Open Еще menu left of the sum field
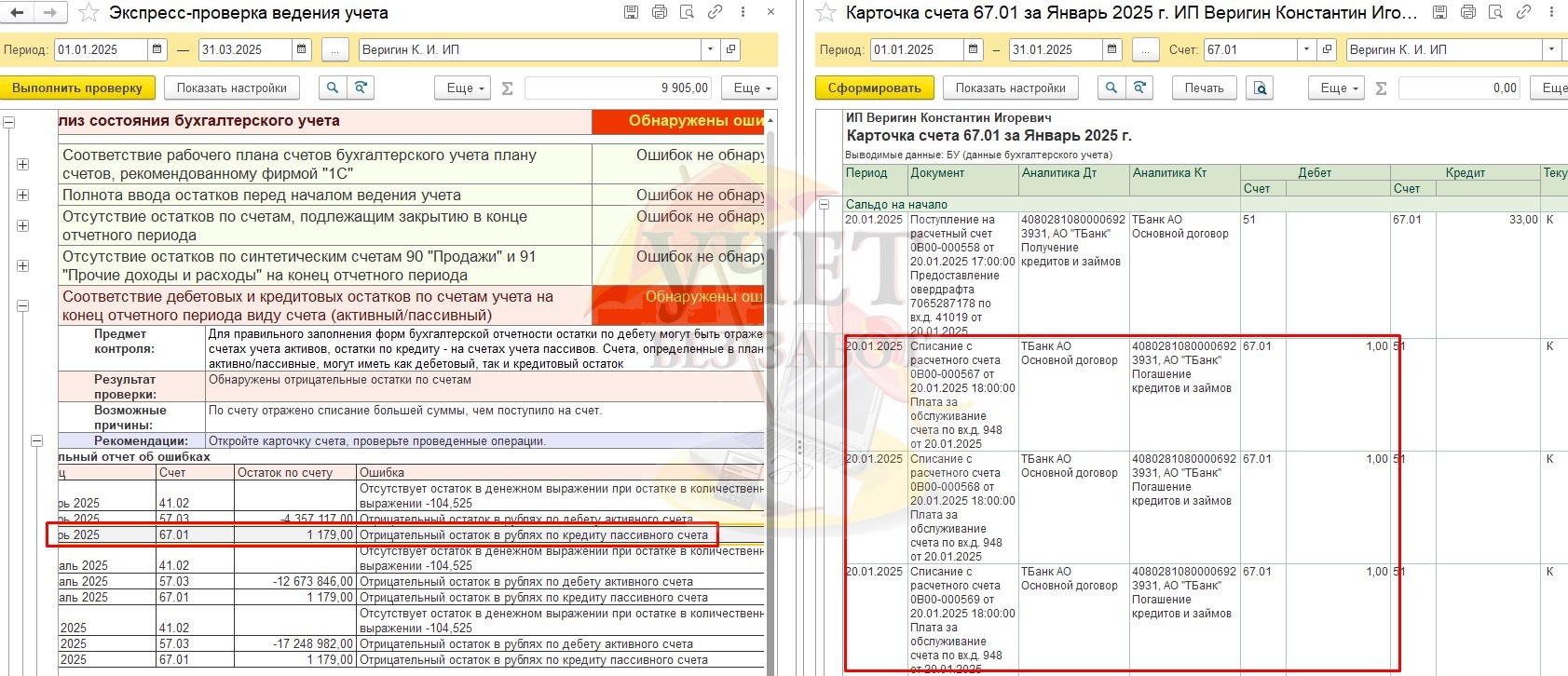1568x676 pixels. point(466,88)
